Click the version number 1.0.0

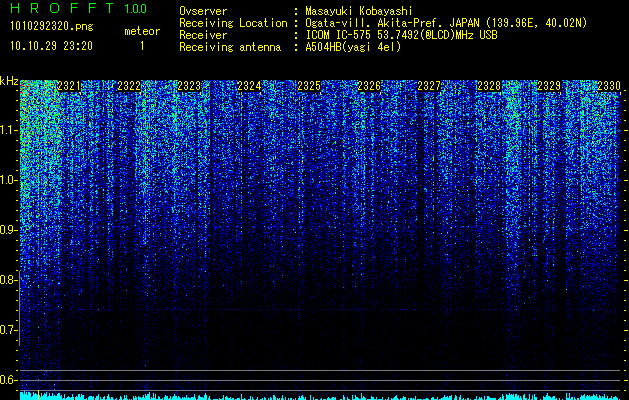(135, 8)
